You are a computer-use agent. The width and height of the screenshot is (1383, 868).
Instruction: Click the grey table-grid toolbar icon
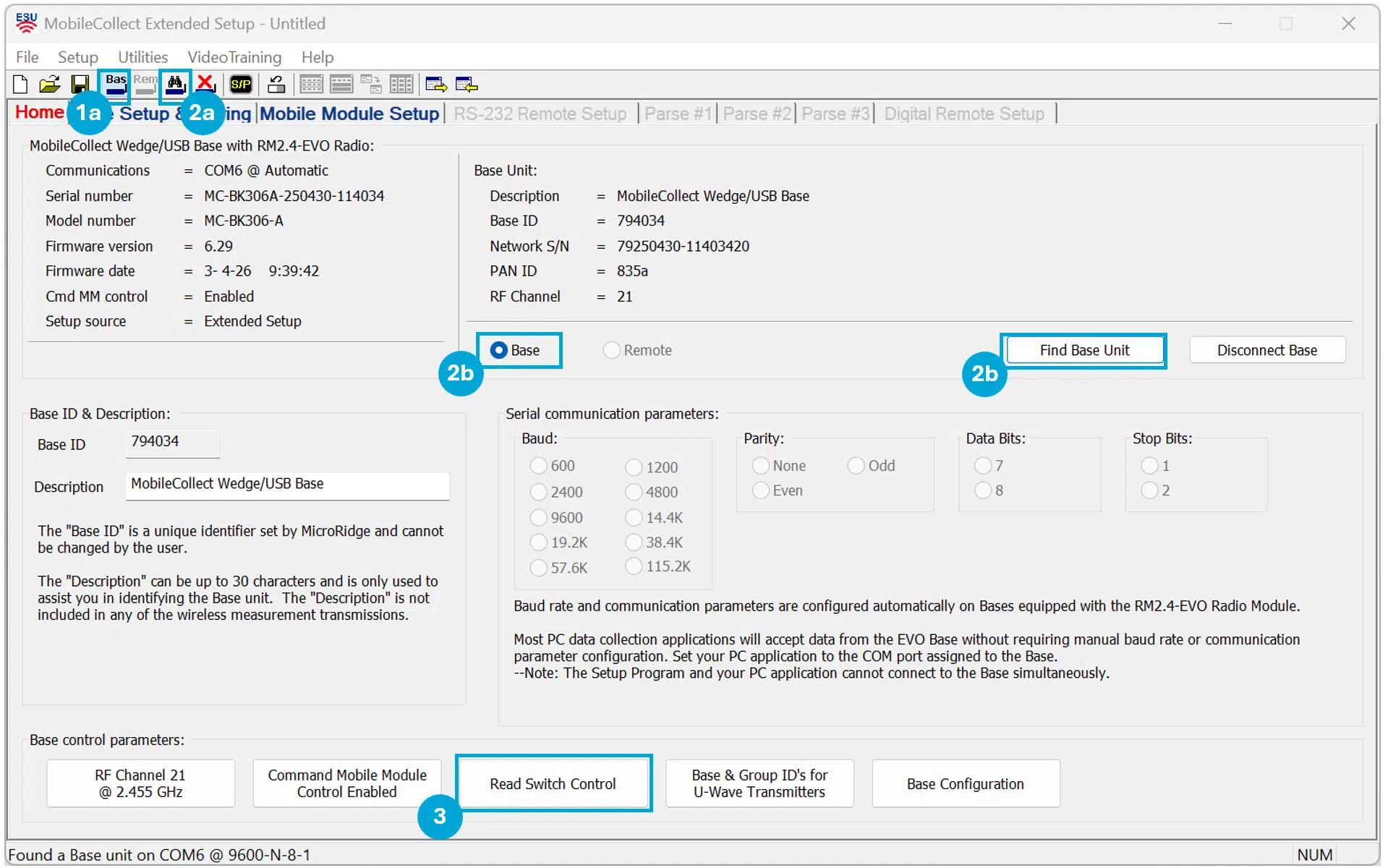pos(311,85)
